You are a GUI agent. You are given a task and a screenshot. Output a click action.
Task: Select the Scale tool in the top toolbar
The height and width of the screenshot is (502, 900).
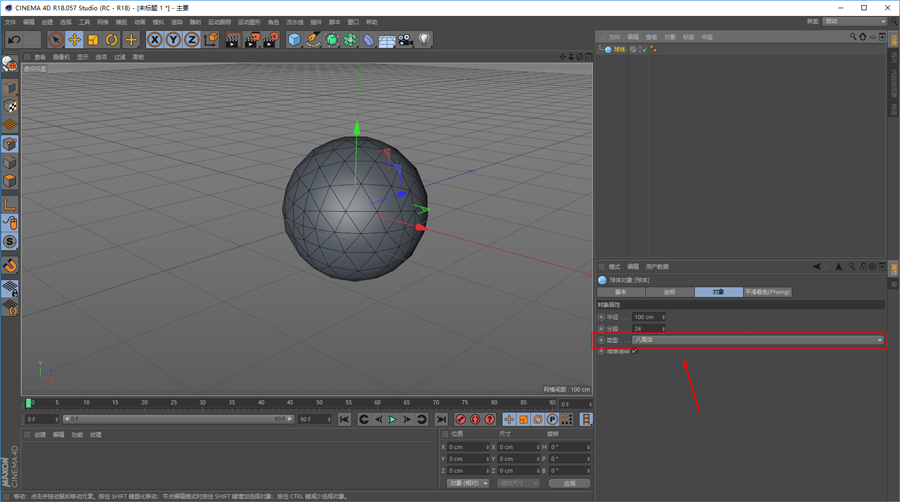[x=93, y=40]
